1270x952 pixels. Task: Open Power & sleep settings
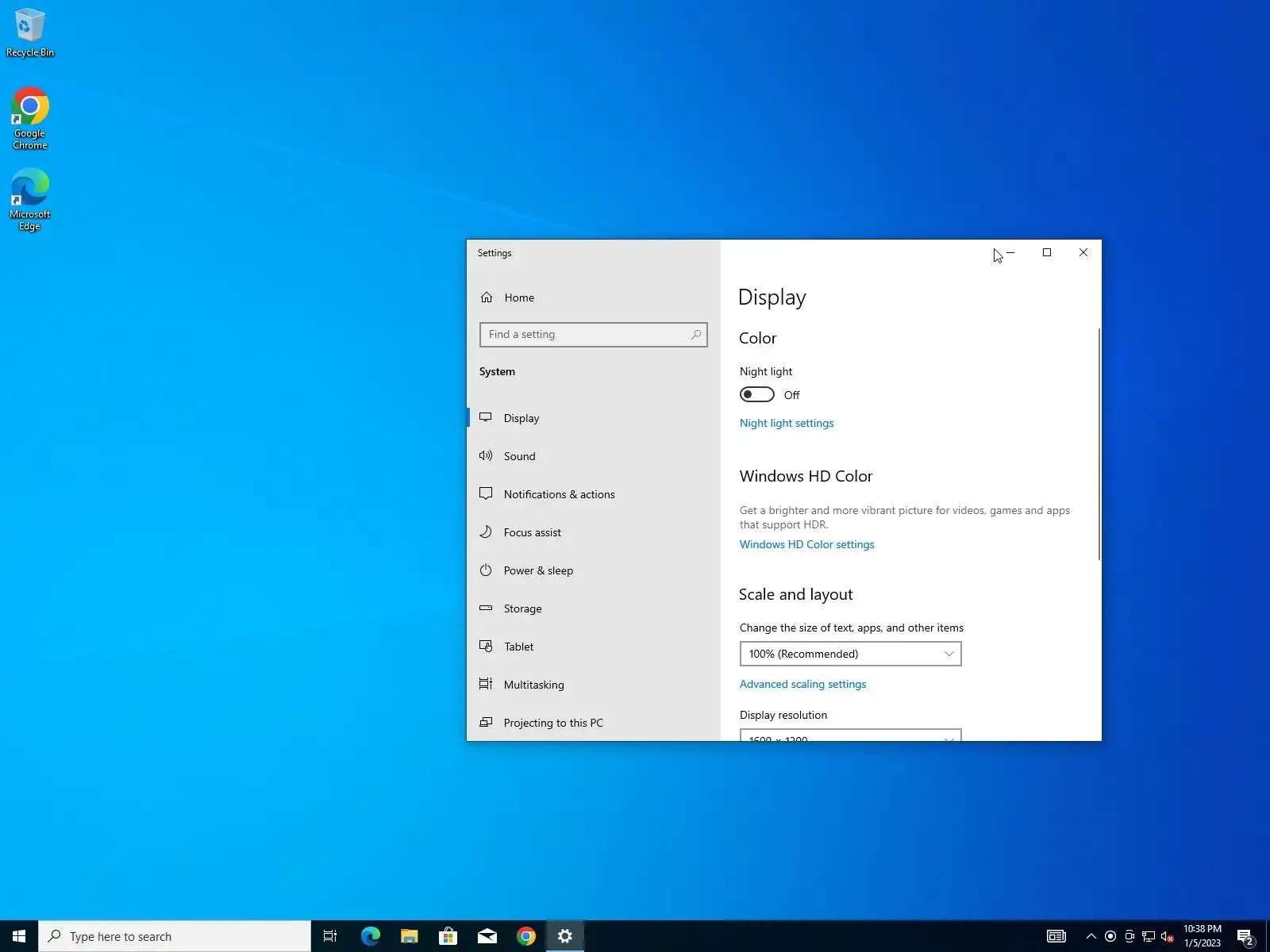pyautogui.click(x=594, y=570)
